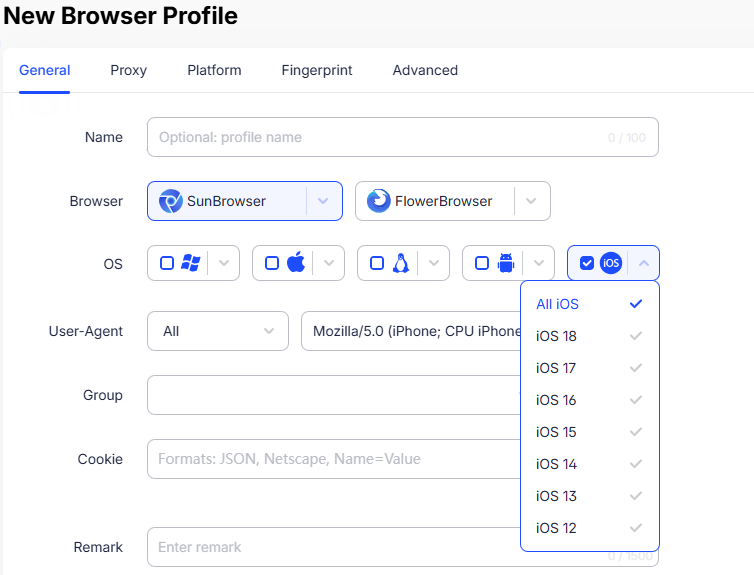Click the checkmark beside All iOS
Image resolution: width=754 pixels, height=575 pixels.
point(636,304)
